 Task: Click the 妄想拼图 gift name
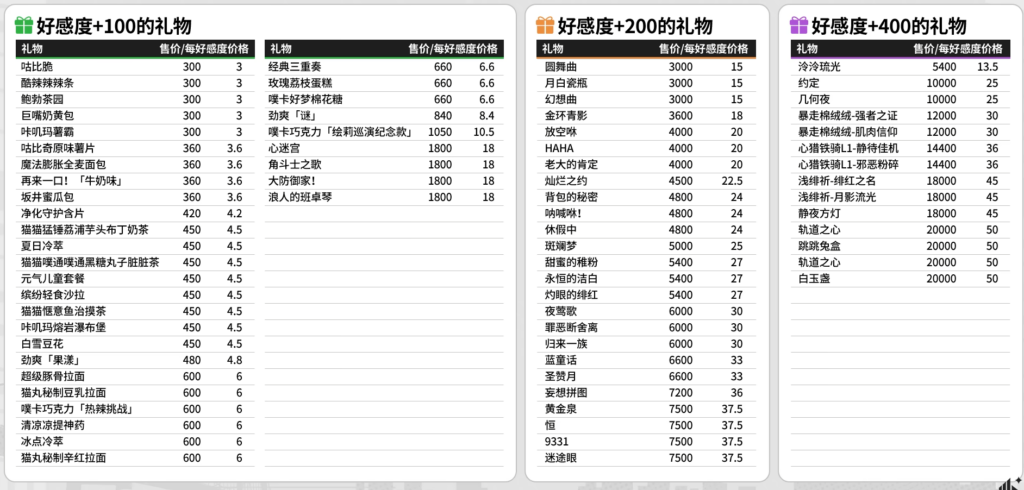point(566,393)
